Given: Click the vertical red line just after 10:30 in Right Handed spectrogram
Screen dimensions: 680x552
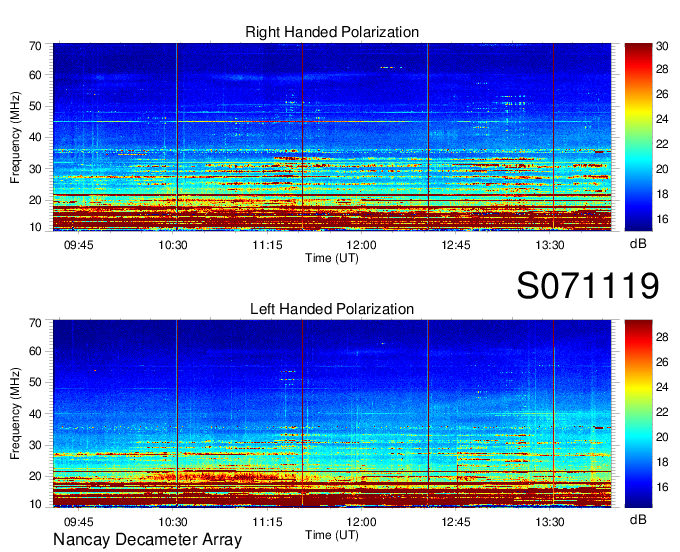Looking at the screenshot, I should coord(177,137).
